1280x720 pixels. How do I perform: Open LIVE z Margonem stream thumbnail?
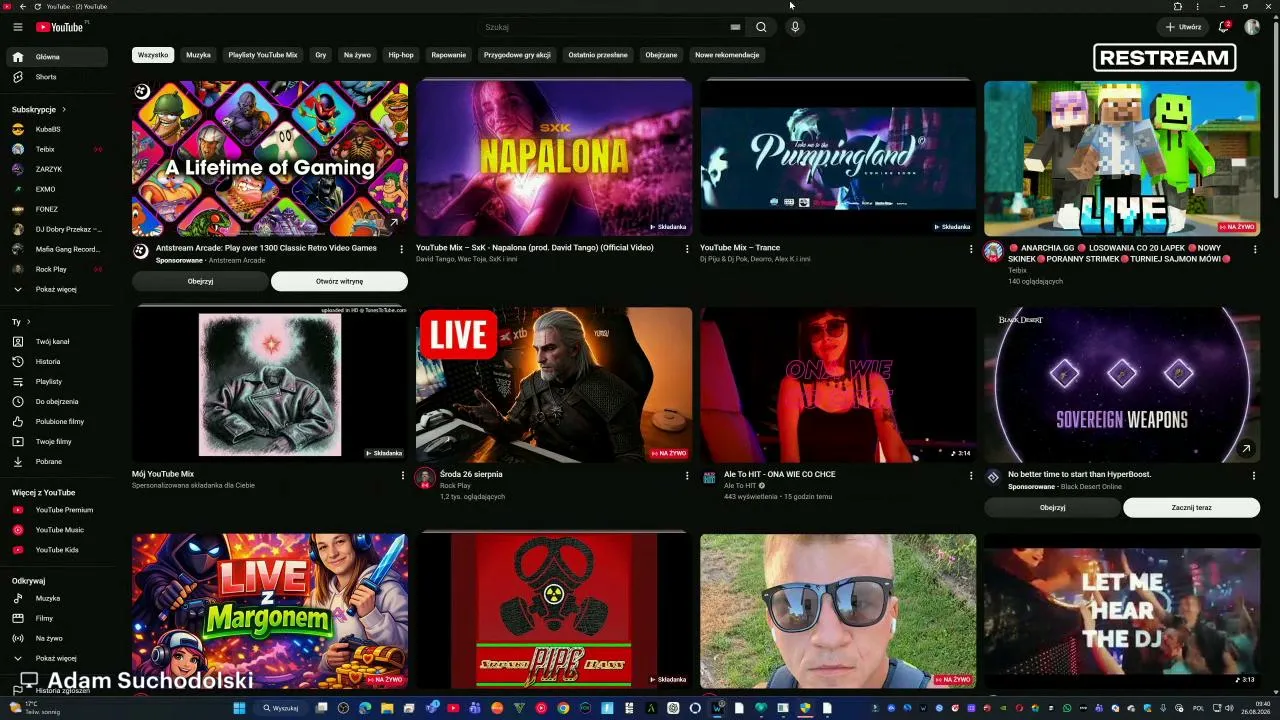pyautogui.click(x=270, y=611)
